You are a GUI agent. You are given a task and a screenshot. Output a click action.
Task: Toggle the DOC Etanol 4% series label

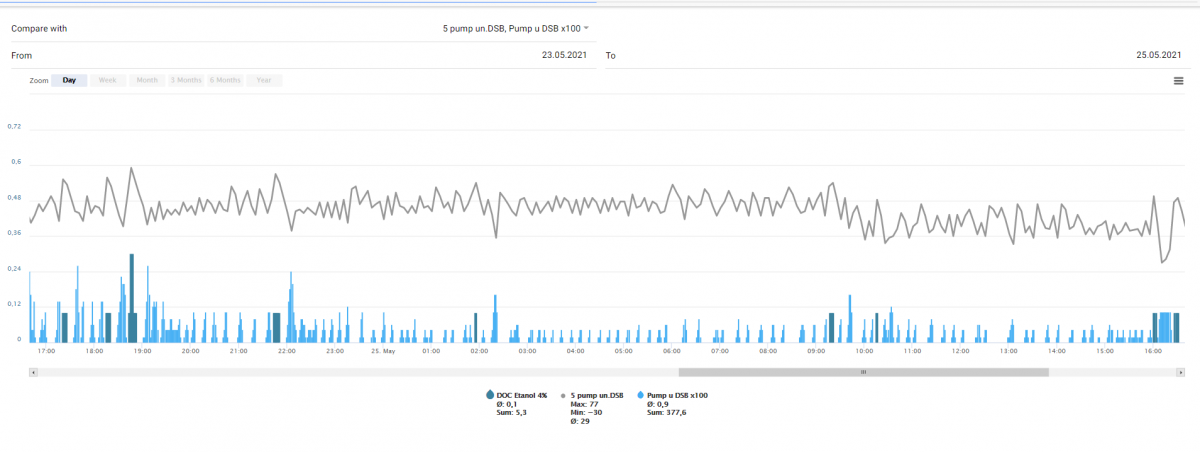(x=522, y=395)
